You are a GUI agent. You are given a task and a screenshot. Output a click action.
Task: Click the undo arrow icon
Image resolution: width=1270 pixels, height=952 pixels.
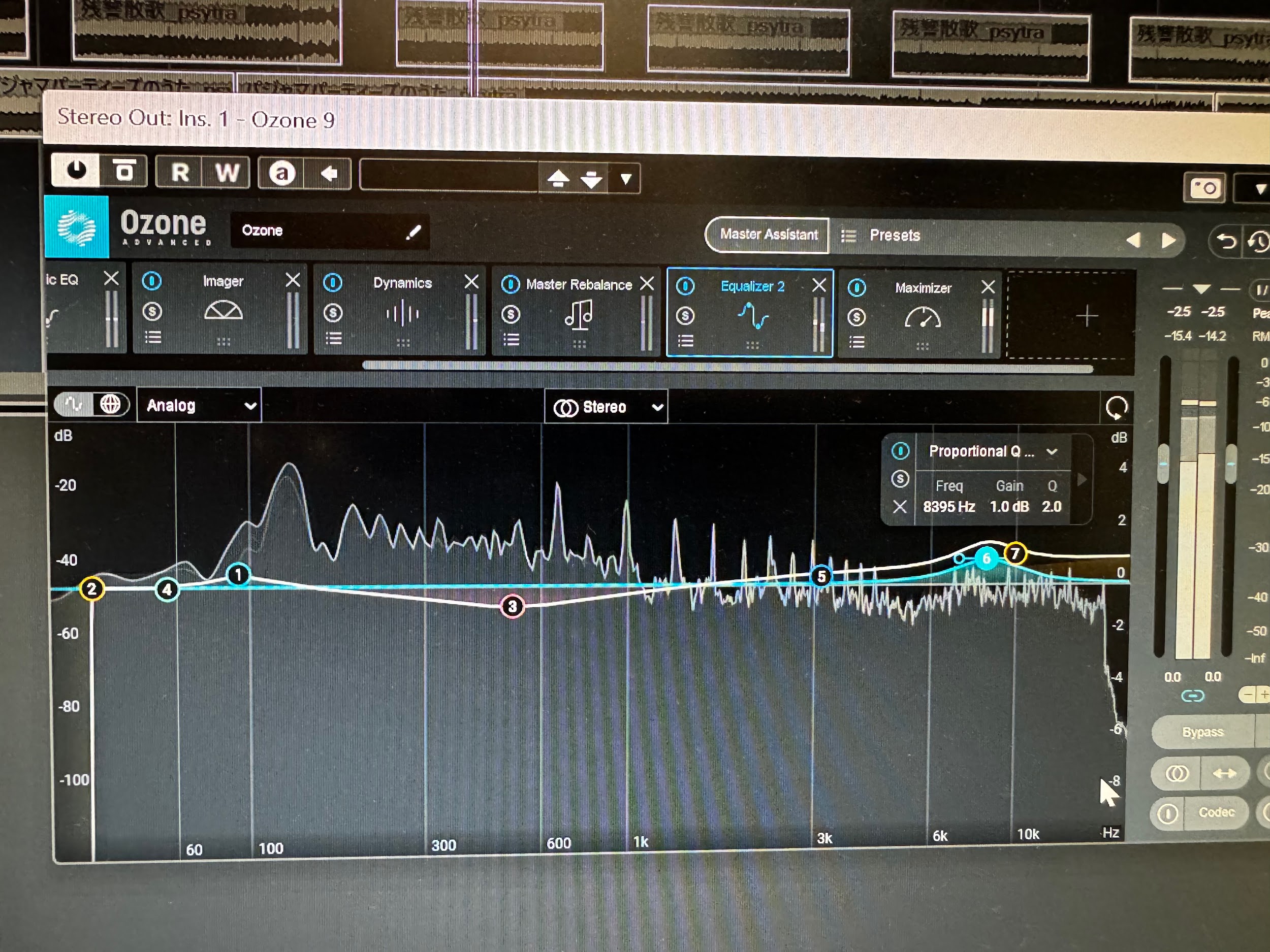pyautogui.click(x=1226, y=241)
